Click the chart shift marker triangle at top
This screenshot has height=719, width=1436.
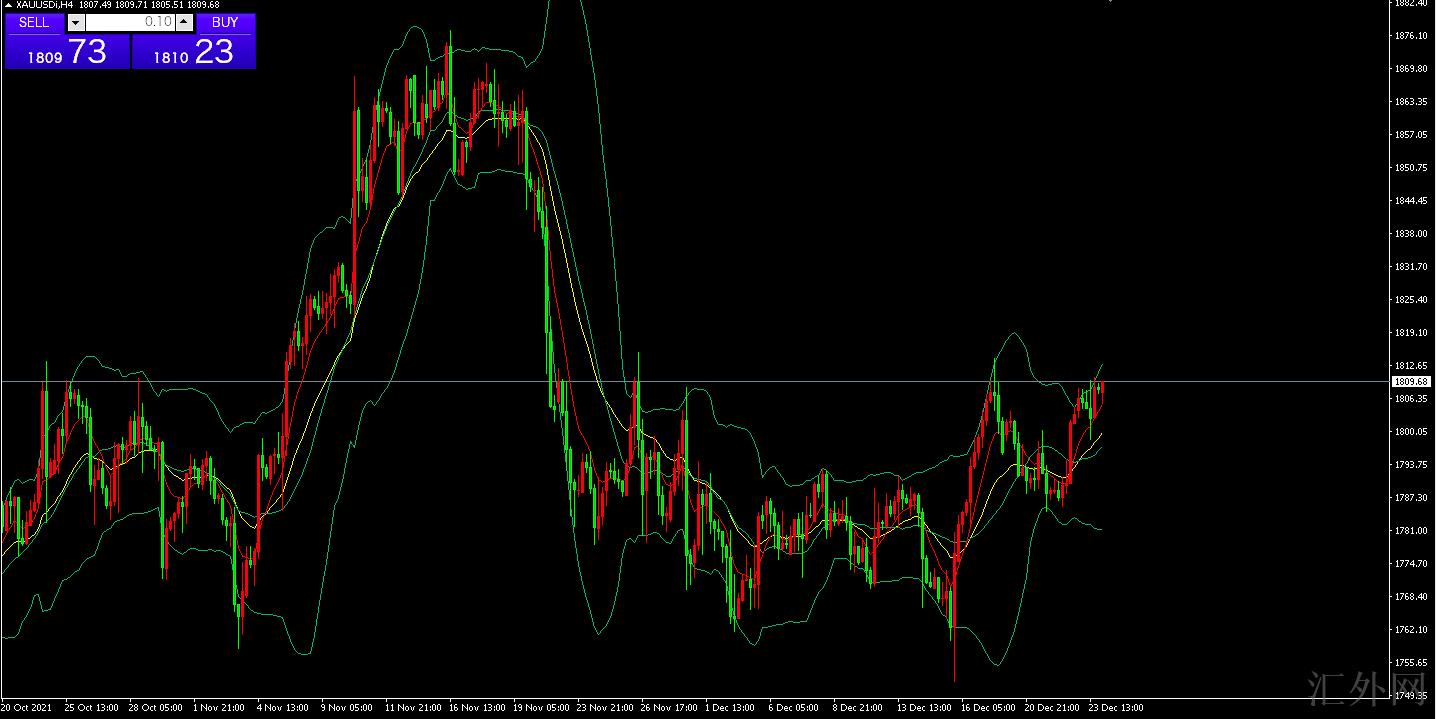[x=1110, y=3]
